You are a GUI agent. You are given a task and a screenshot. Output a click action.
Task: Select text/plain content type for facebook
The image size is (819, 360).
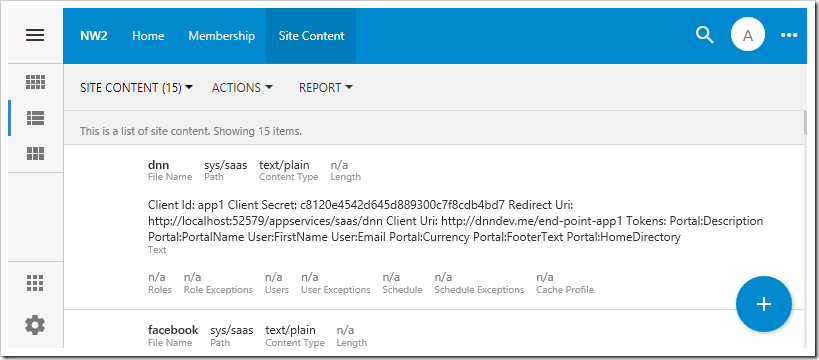(x=290, y=330)
